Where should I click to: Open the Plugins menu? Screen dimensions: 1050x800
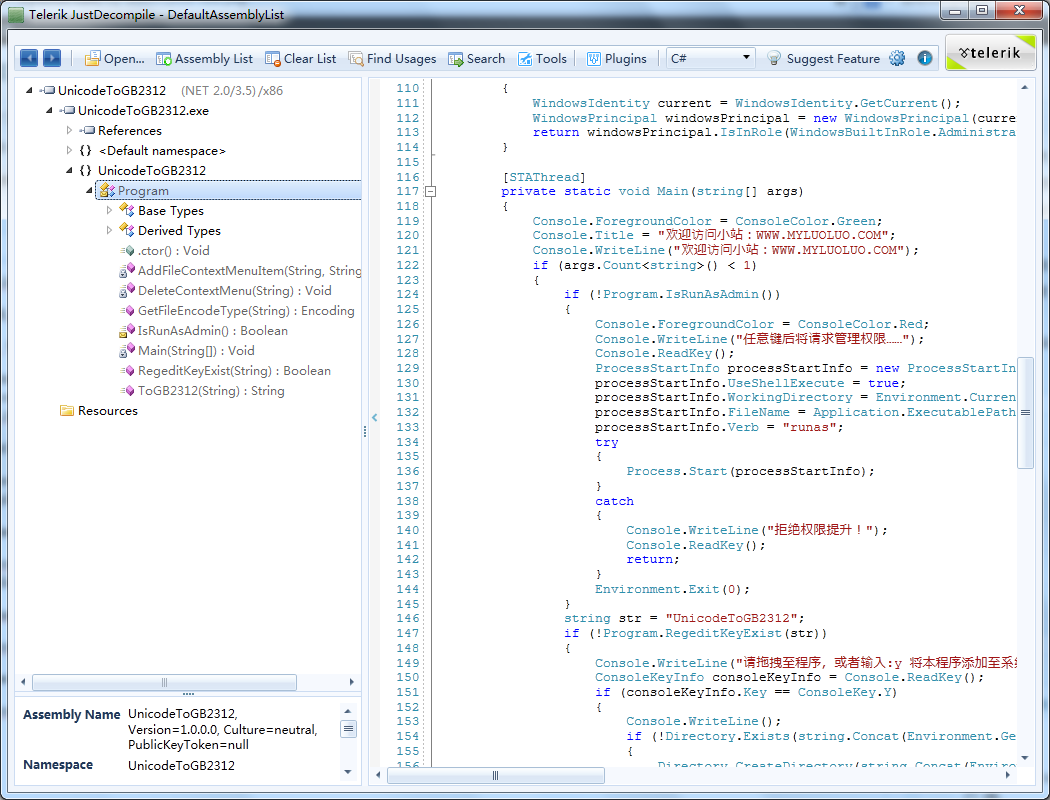tap(617, 59)
